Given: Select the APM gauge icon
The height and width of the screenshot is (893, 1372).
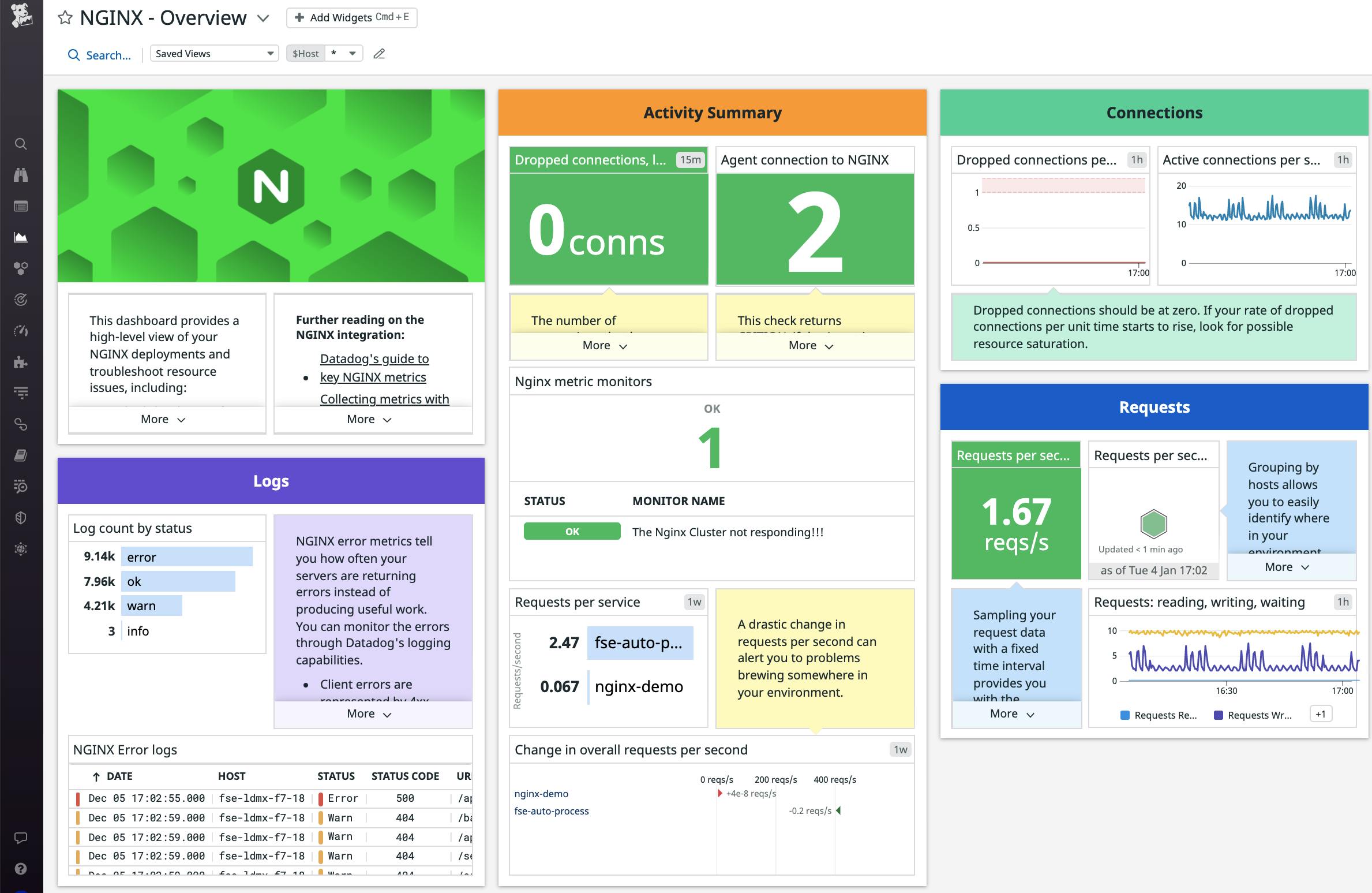Looking at the screenshot, I should [21, 330].
